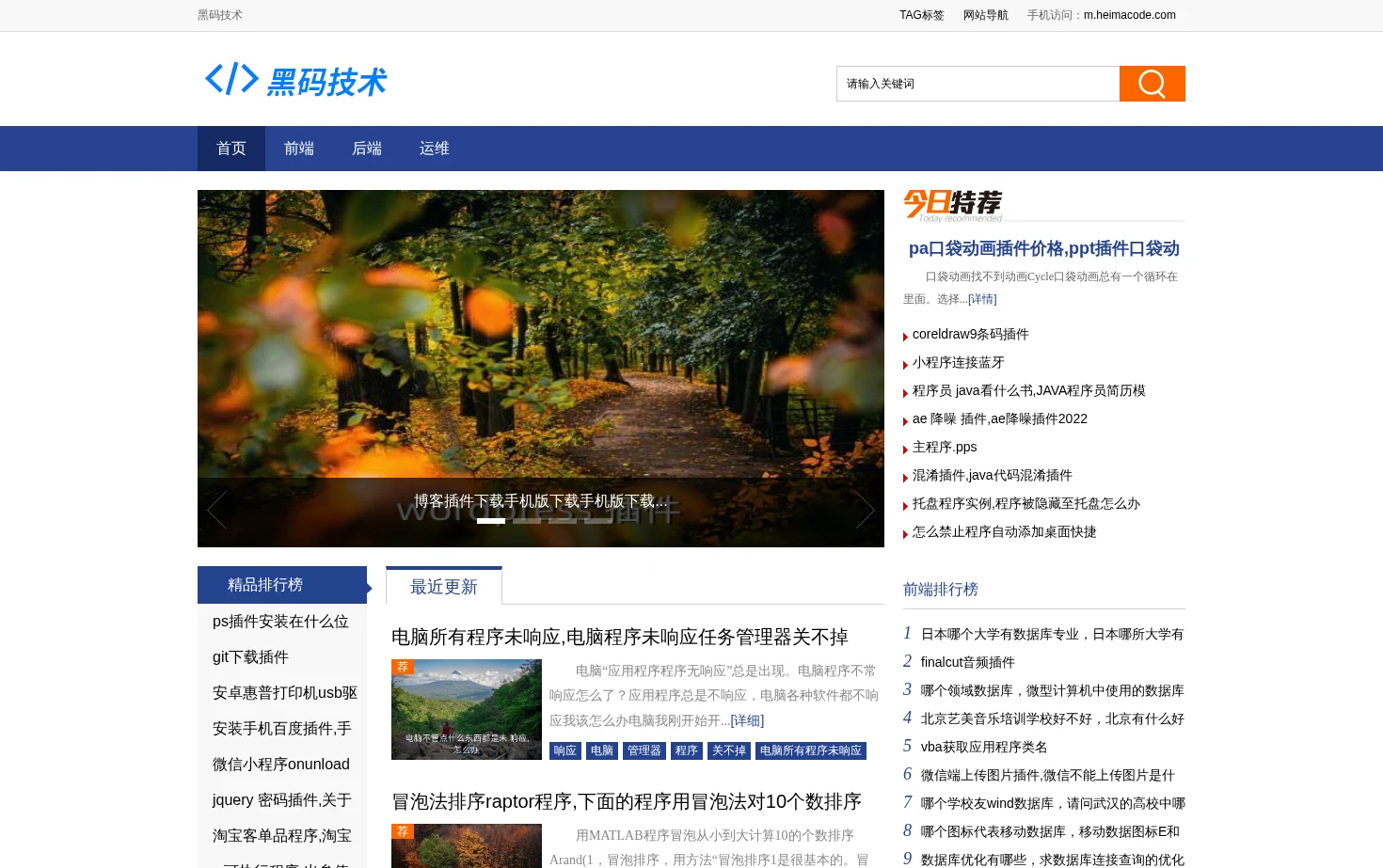1383x868 pixels.
Task: Open 混淆插件,java代码混淆插件 link
Action: (993, 475)
